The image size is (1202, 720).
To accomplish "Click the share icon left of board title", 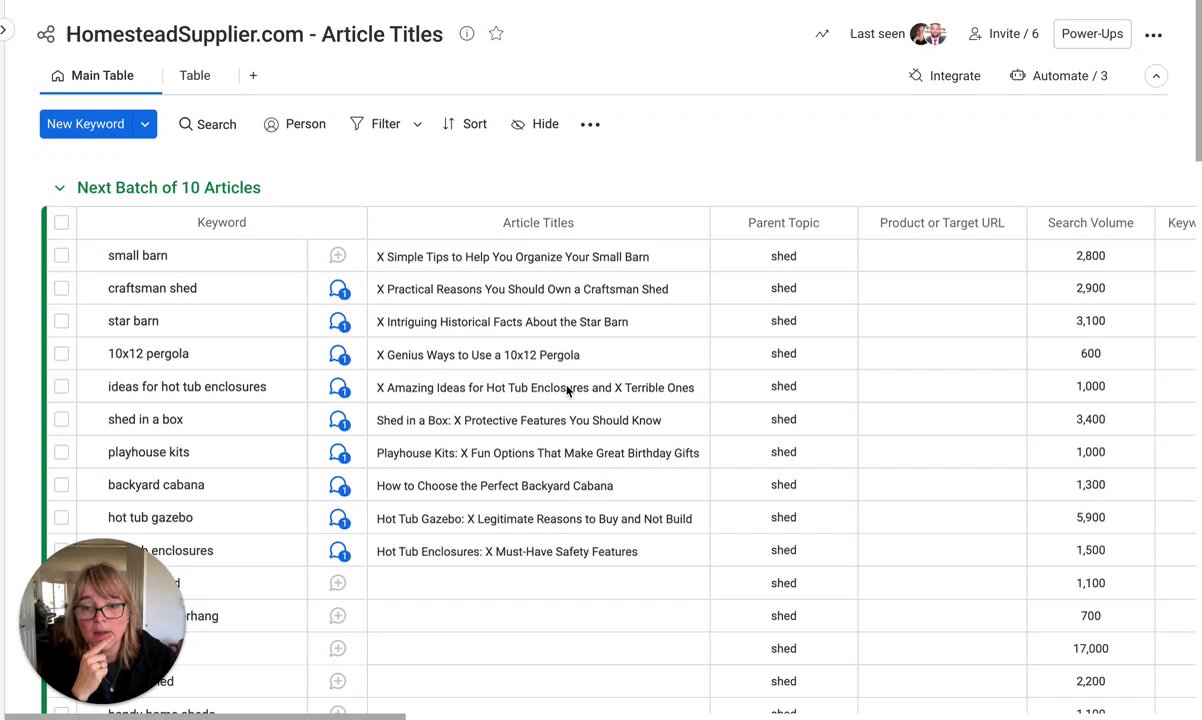I will tap(46, 35).
